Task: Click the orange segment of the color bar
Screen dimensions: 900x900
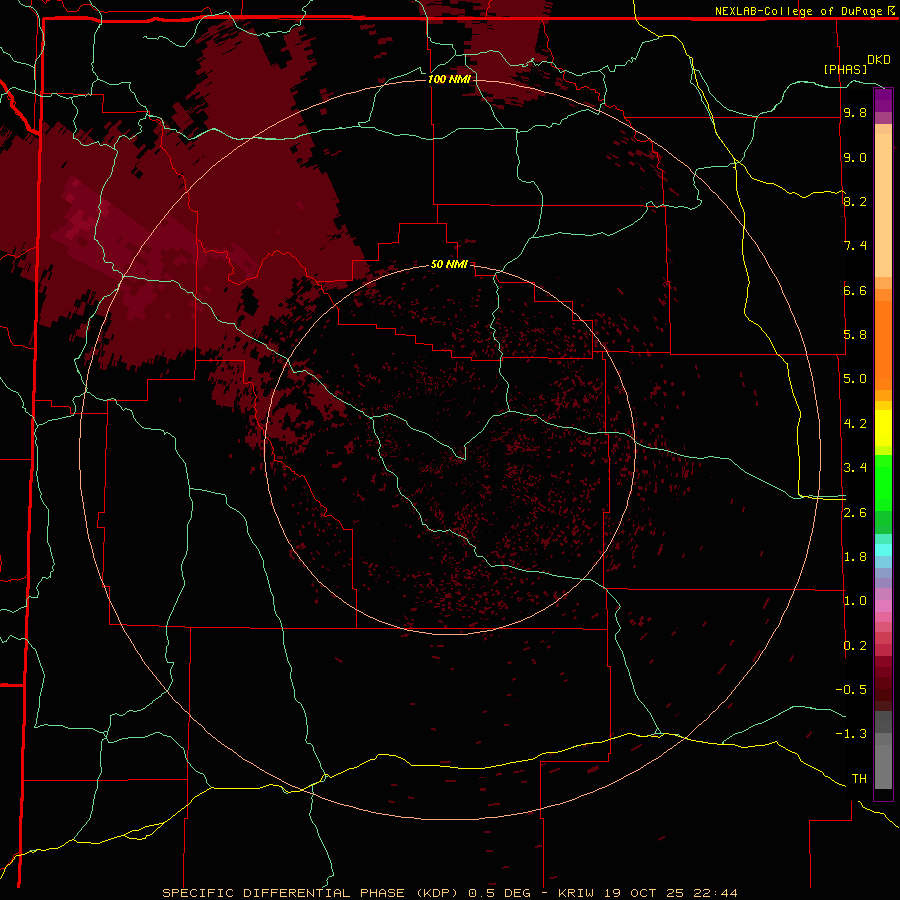Action: [x=883, y=345]
